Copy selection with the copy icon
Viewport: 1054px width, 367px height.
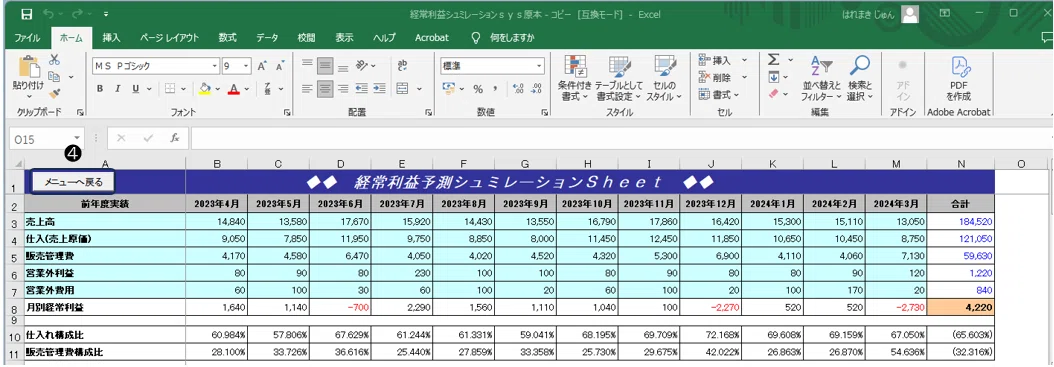pos(55,77)
